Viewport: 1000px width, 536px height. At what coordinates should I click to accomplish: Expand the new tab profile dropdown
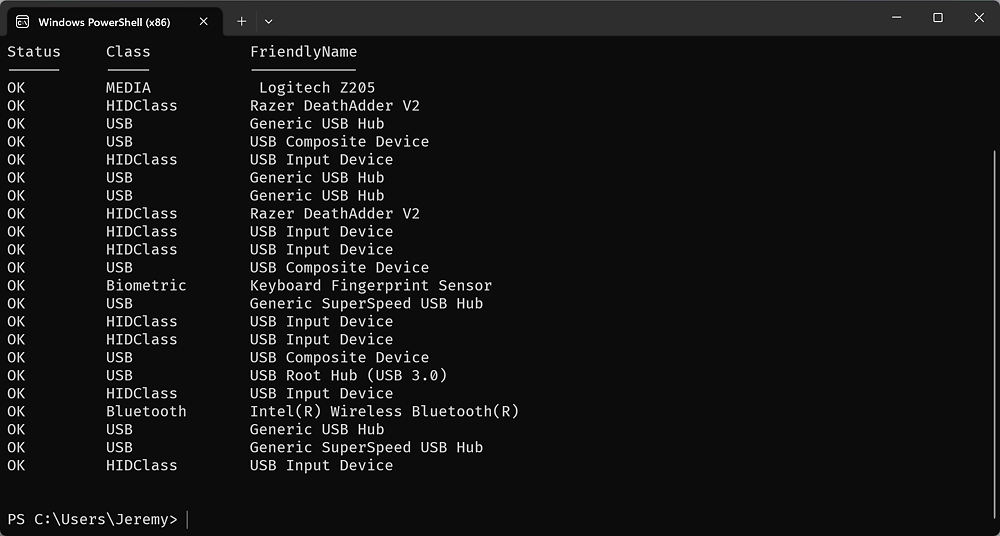[x=268, y=22]
